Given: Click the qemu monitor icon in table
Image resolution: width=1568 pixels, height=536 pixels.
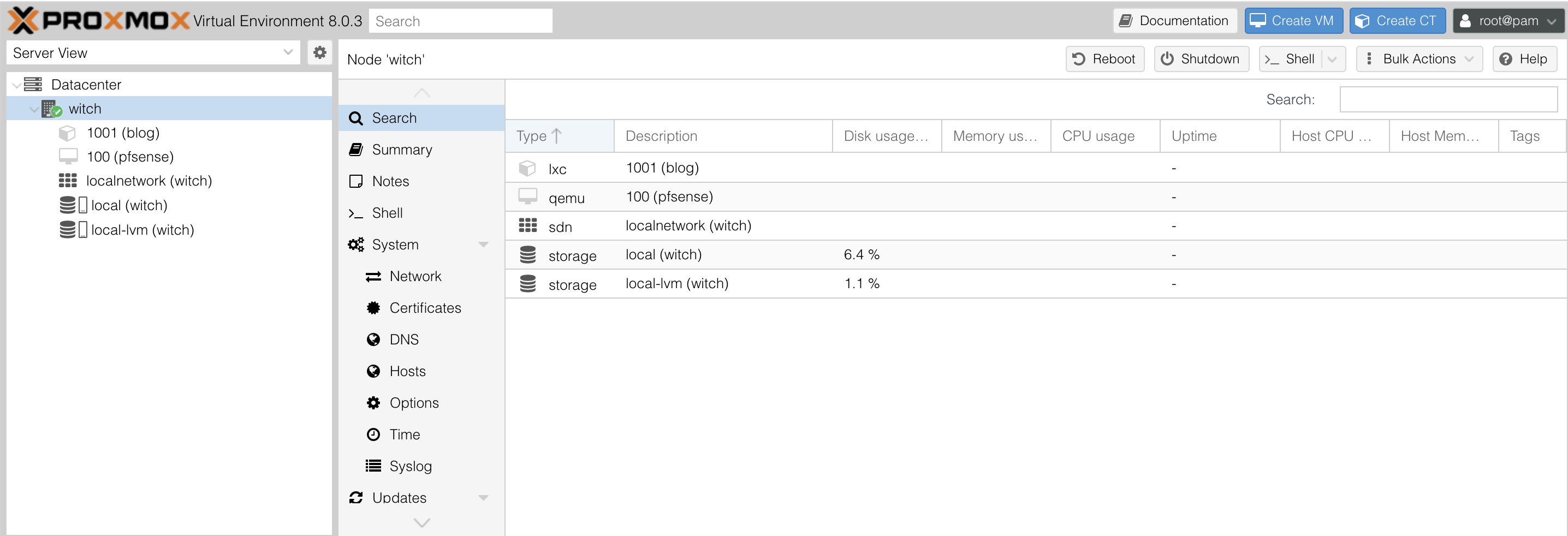Looking at the screenshot, I should pyautogui.click(x=527, y=197).
